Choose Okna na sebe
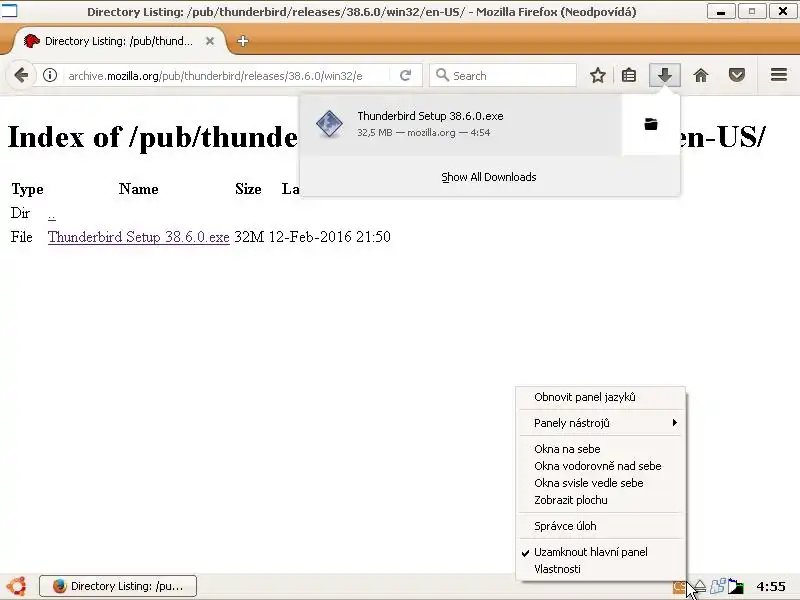The width and height of the screenshot is (800, 600). [601, 449]
